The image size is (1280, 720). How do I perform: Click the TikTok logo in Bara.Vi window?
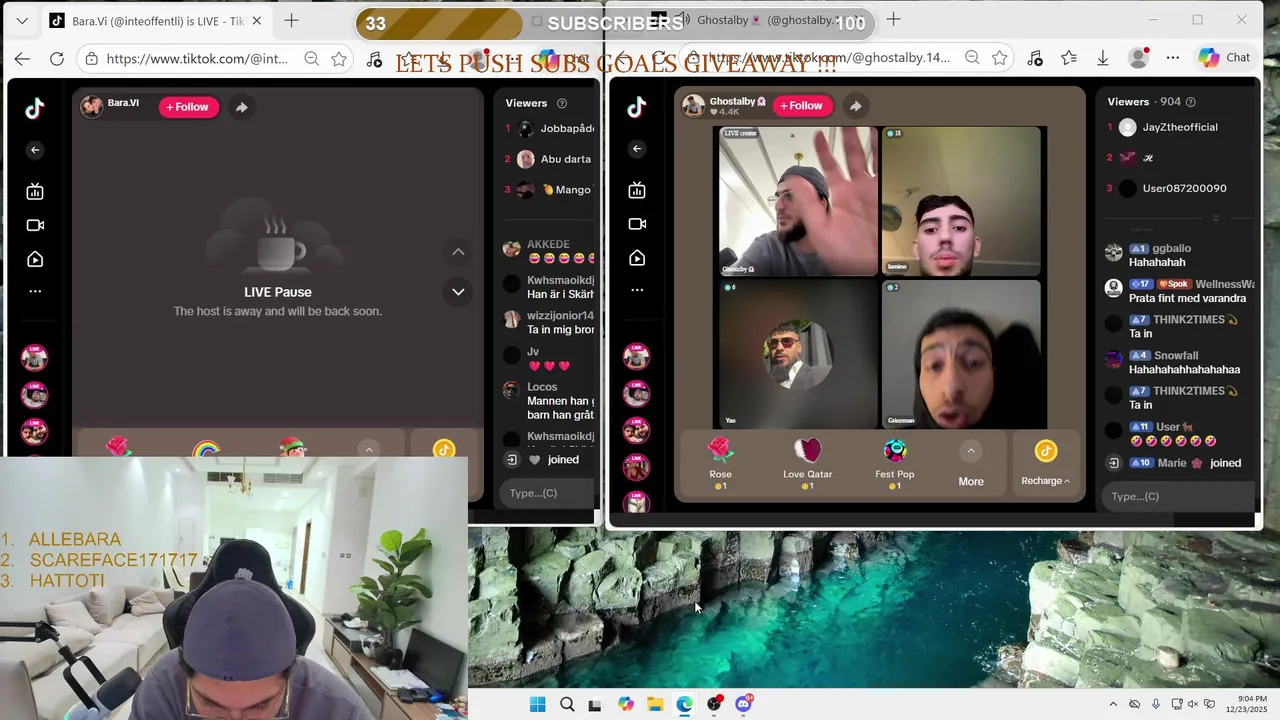tap(35, 108)
